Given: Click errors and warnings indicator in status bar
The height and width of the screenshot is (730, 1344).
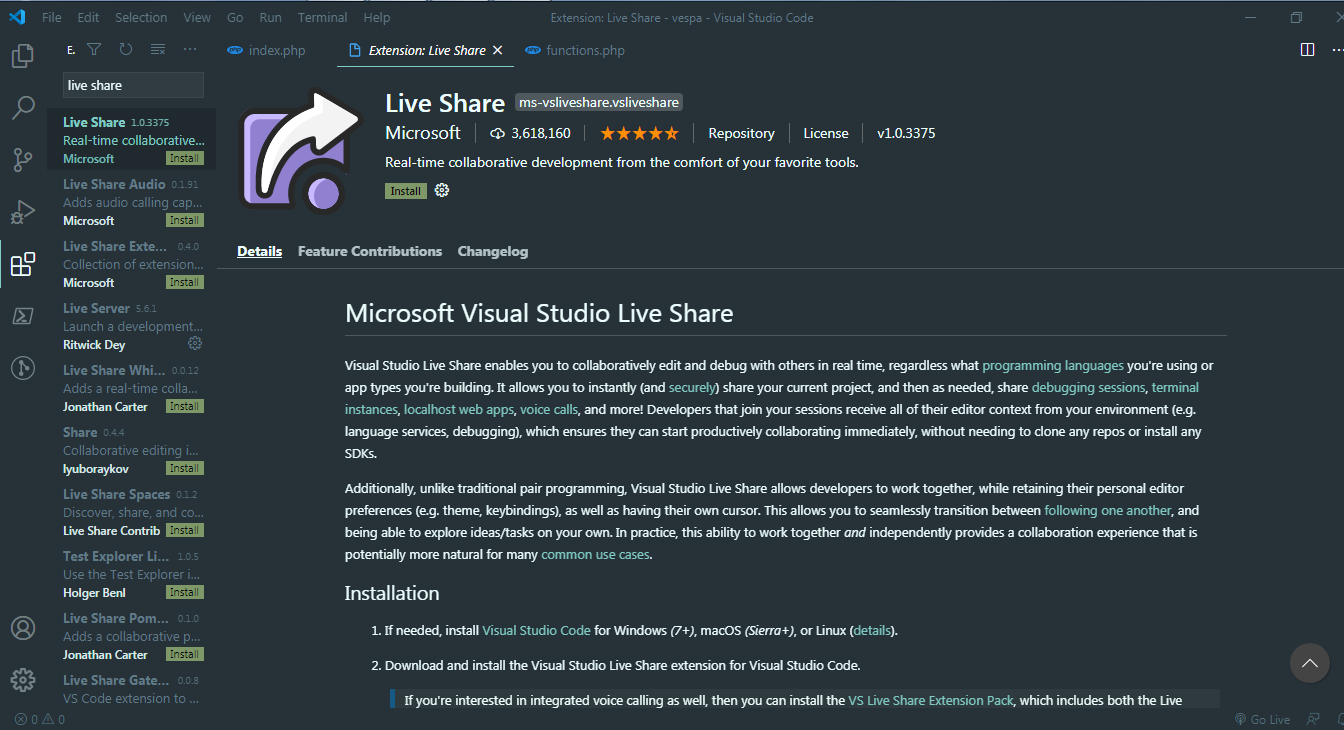Looking at the screenshot, I should tap(40, 719).
